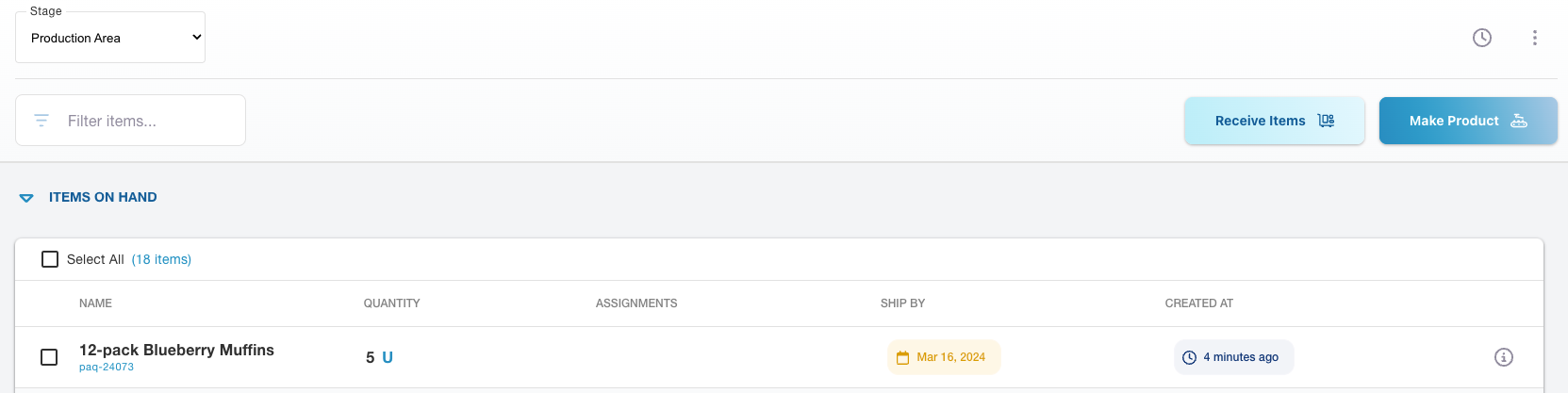Sort by the Quantity column header
The width and height of the screenshot is (1568, 393).
(391, 303)
